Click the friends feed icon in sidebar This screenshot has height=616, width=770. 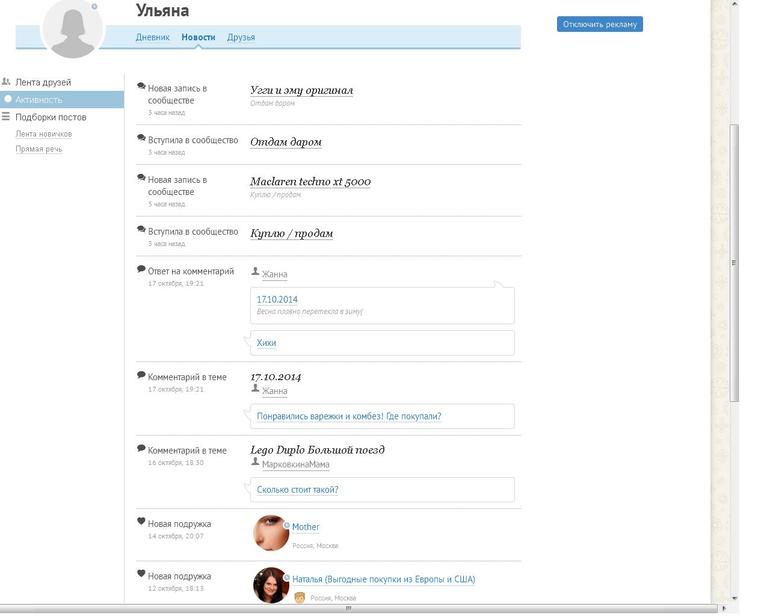(x=7, y=82)
